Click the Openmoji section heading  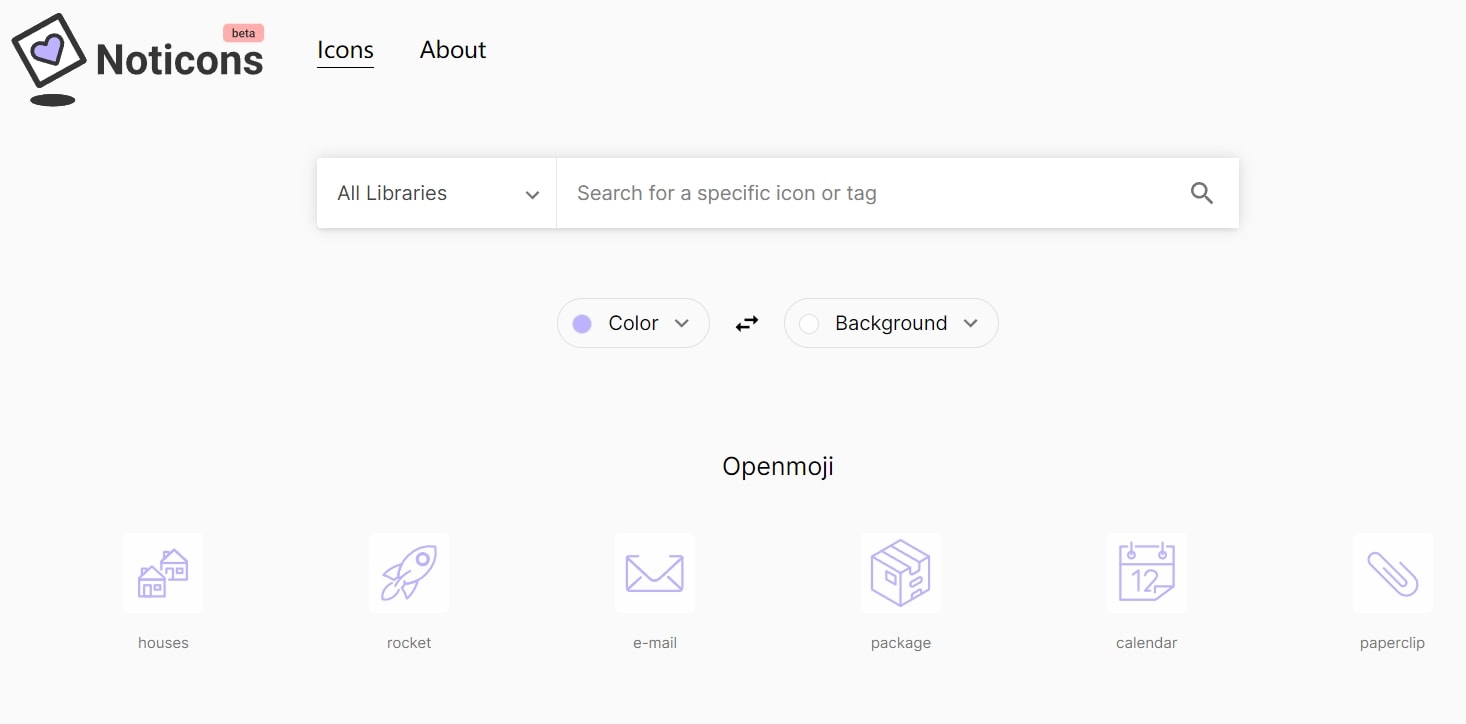778,466
